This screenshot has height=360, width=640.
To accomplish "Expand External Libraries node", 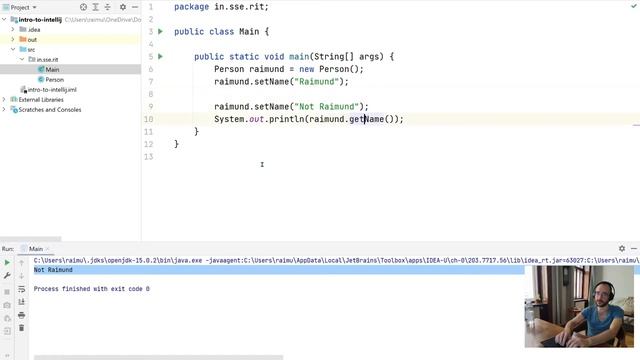I will click(4, 99).
